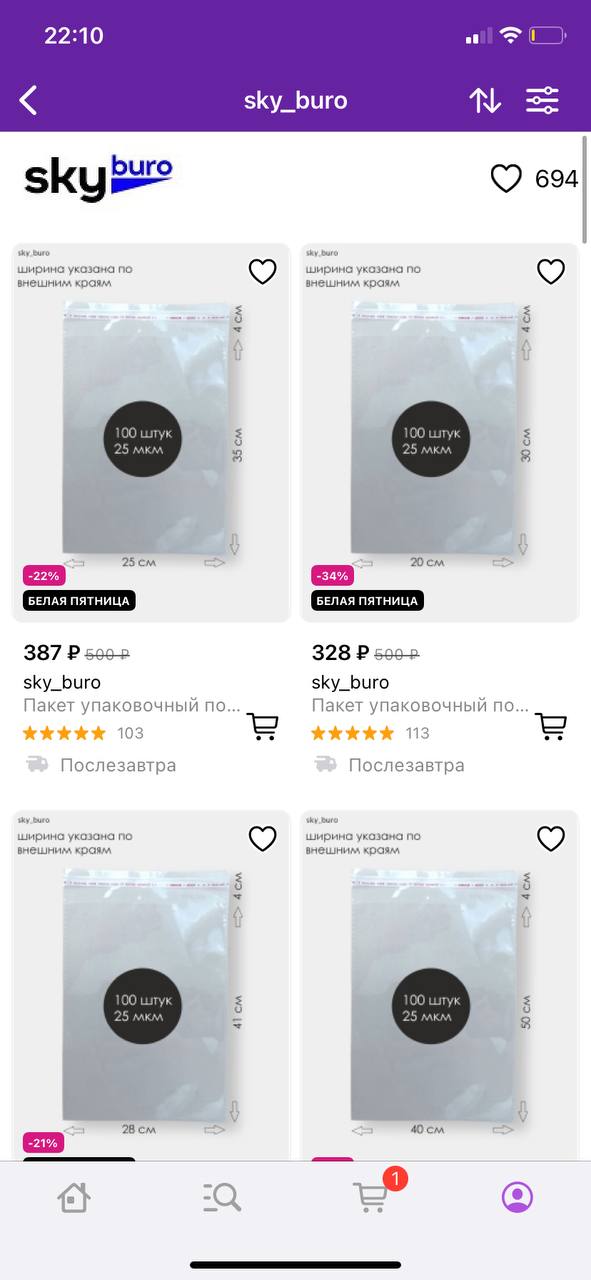Image resolution: width=591 pixels, height=1280 pixels.
Task: Open the filters sliders icon
Action: click(543, 100)
